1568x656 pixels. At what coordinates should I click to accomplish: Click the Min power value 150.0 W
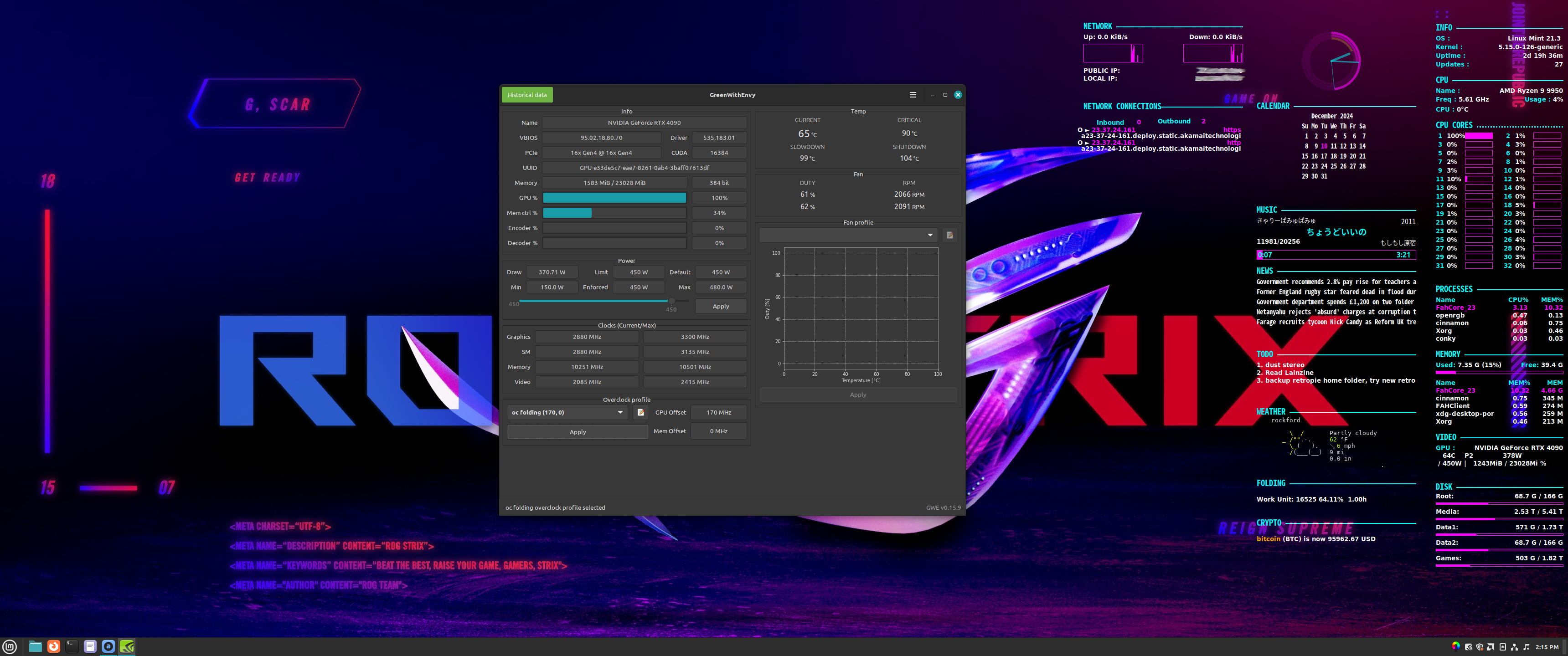click(x=552, y=287)
